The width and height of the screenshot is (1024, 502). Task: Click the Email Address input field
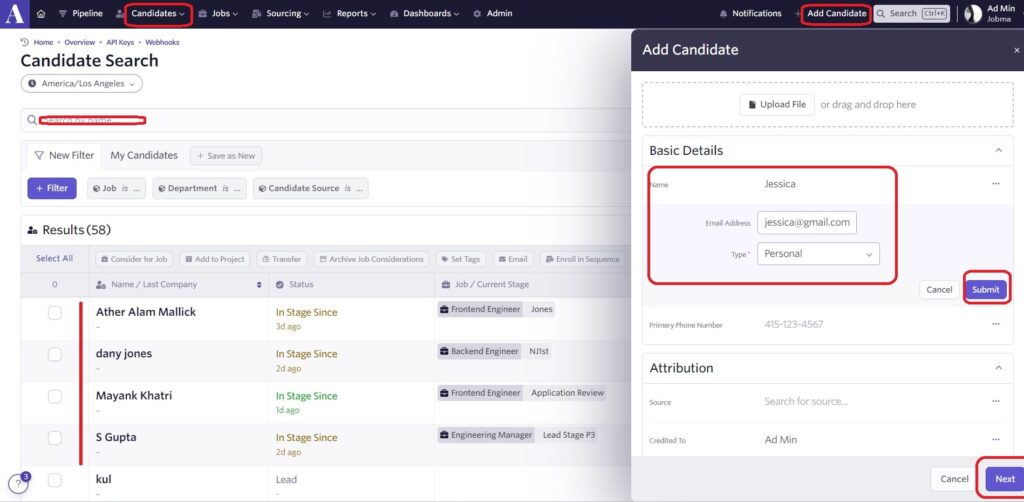click(x=807, y=223)
